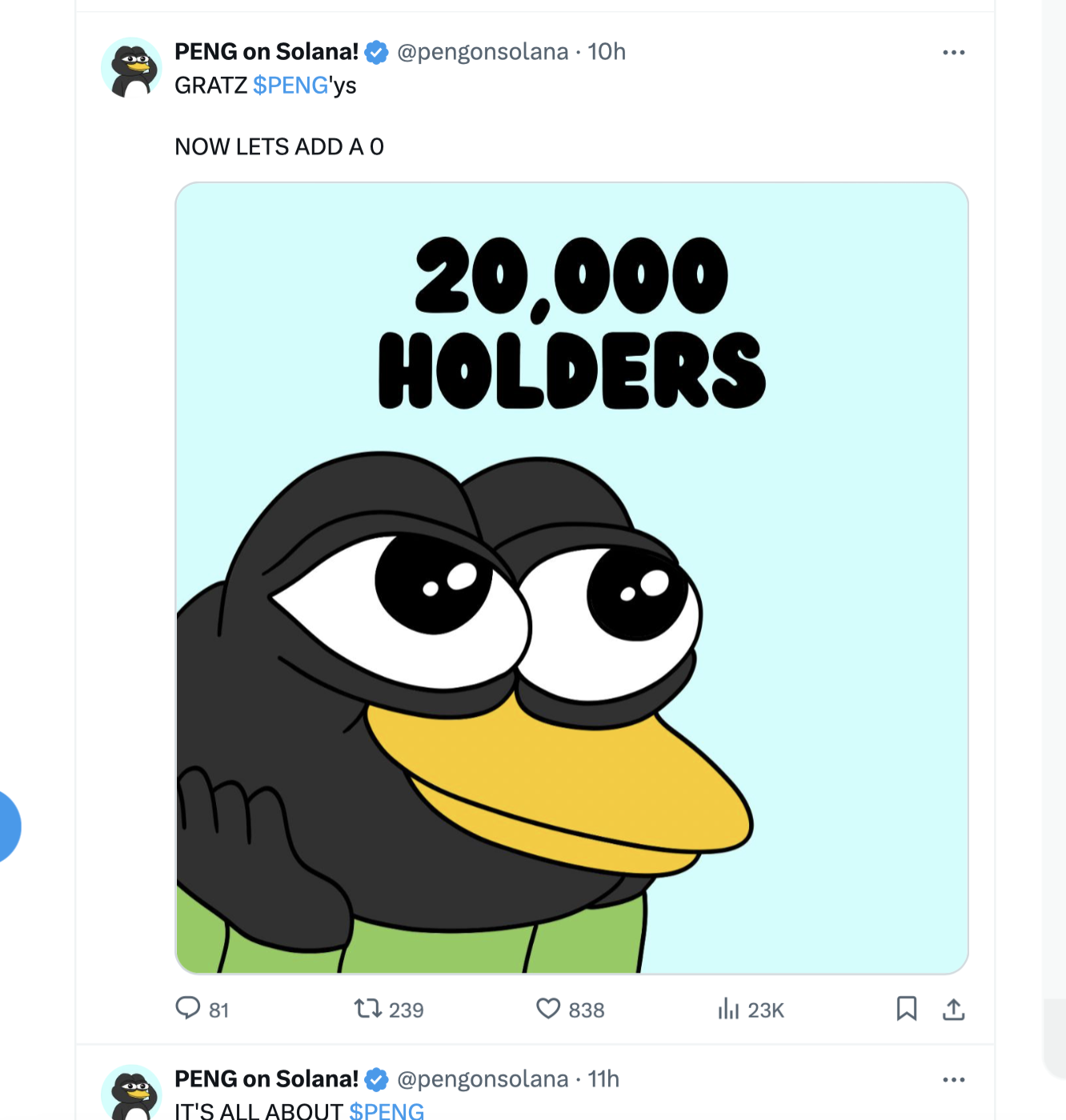1066x1120 pixels.
Task: Open $PENG cashtag in IT'S ALL ABOUT tweet
Action: click(387, 1111)
